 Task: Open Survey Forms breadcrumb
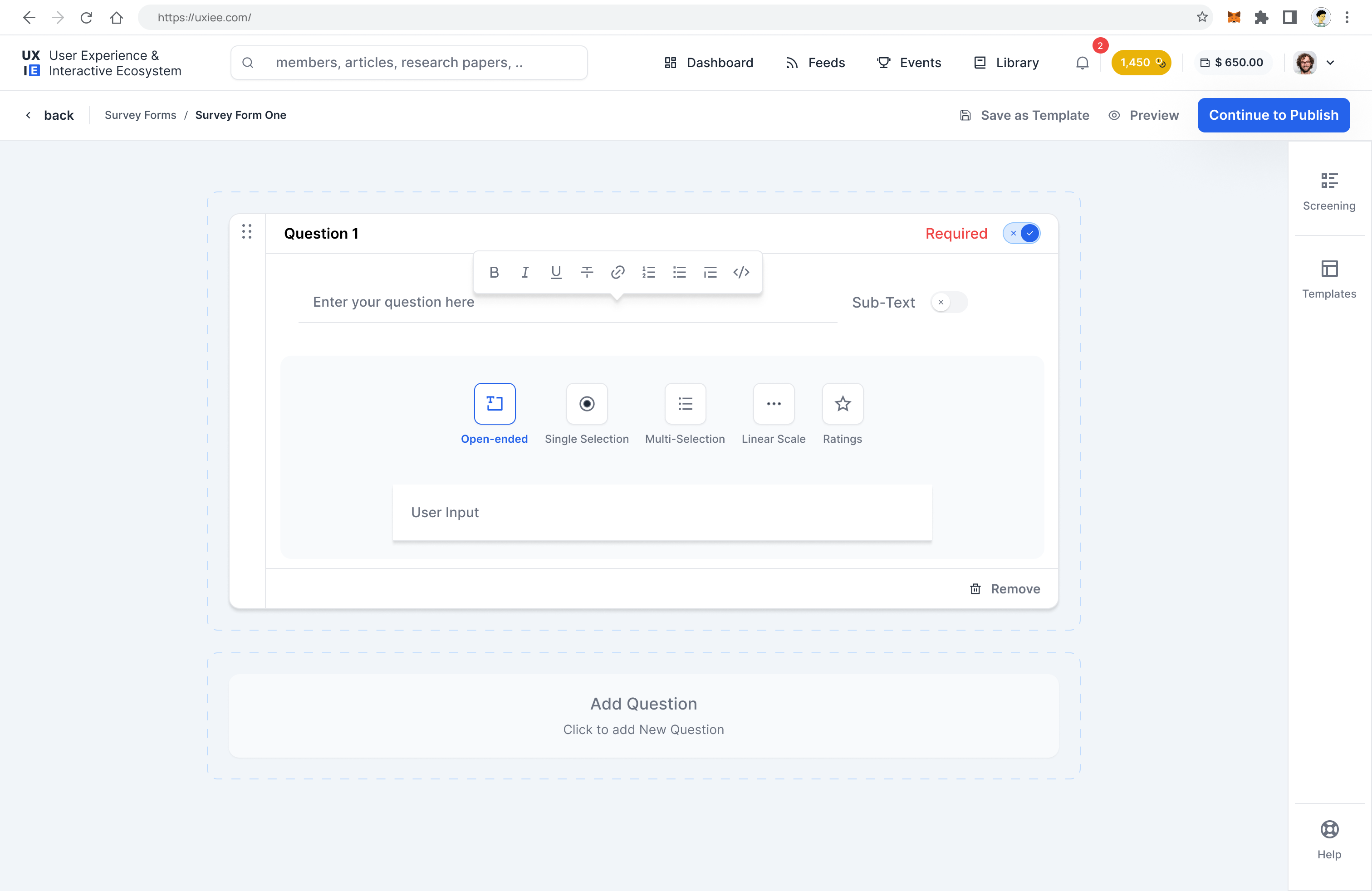[x=140, y=115]
